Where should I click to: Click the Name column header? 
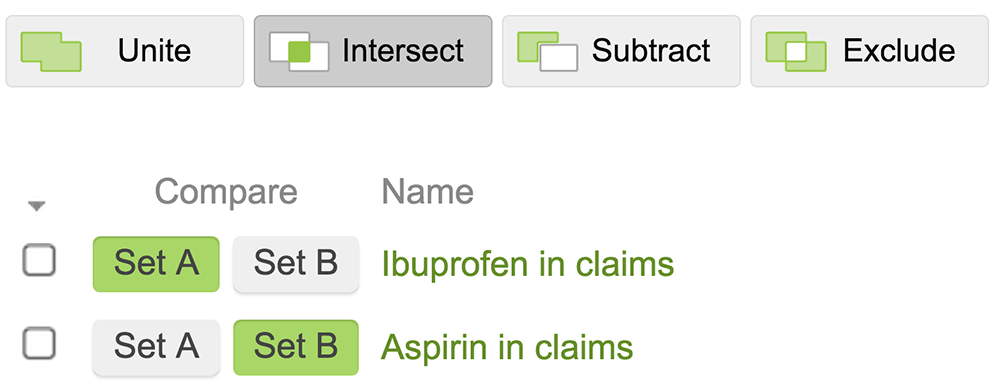pos(427,192)
